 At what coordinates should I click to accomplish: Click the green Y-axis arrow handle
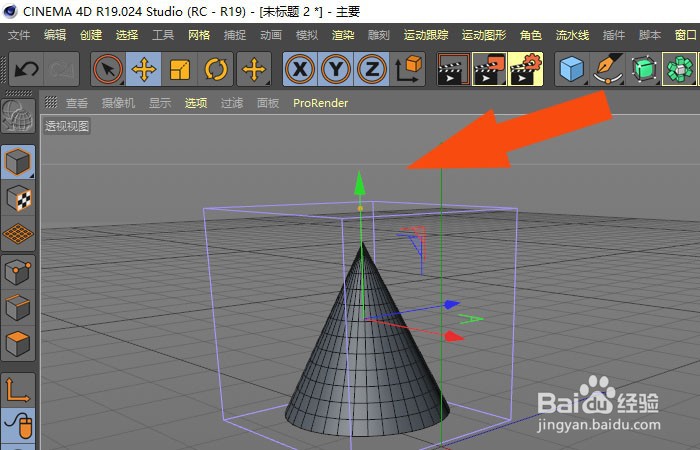(359, 183)
